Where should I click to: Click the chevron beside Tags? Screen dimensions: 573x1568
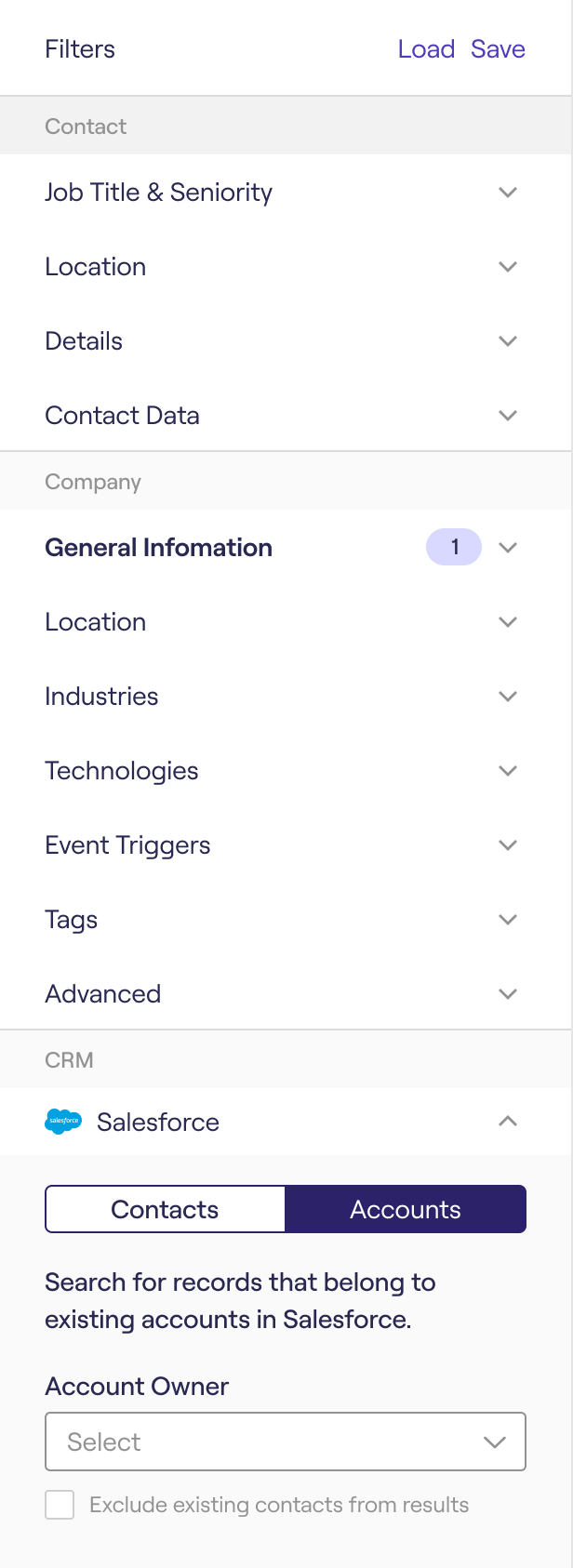click(508, 920)
